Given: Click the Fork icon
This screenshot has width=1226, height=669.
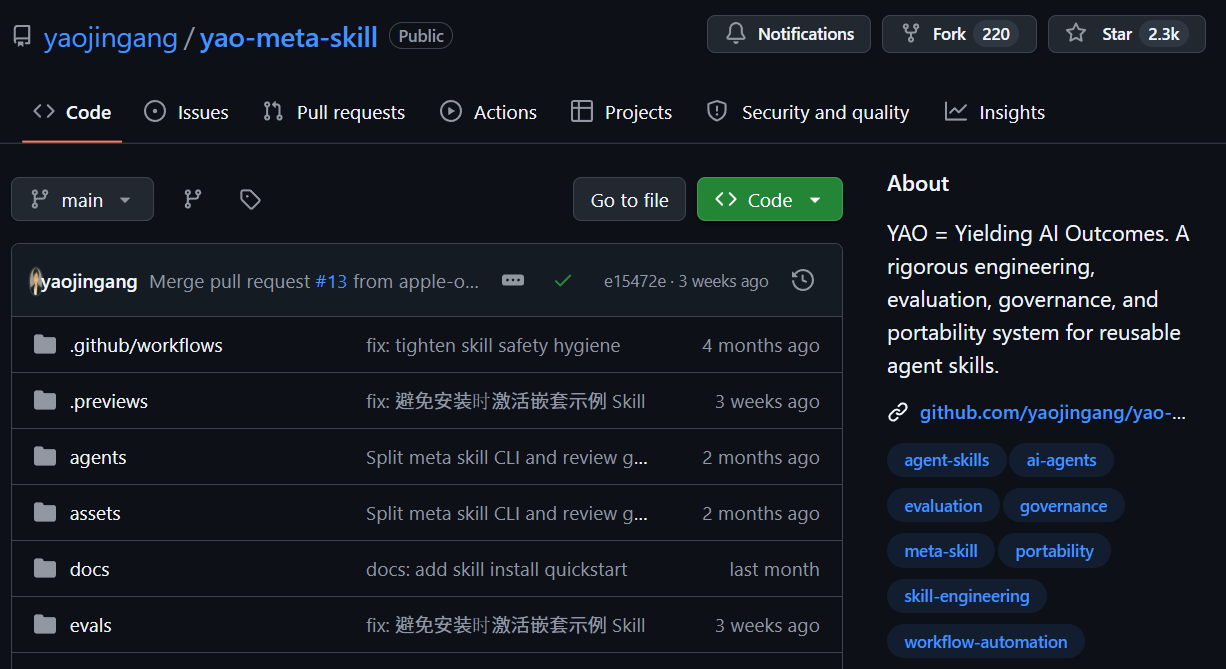Looking at the screenshot, I should tap(911, 34).
